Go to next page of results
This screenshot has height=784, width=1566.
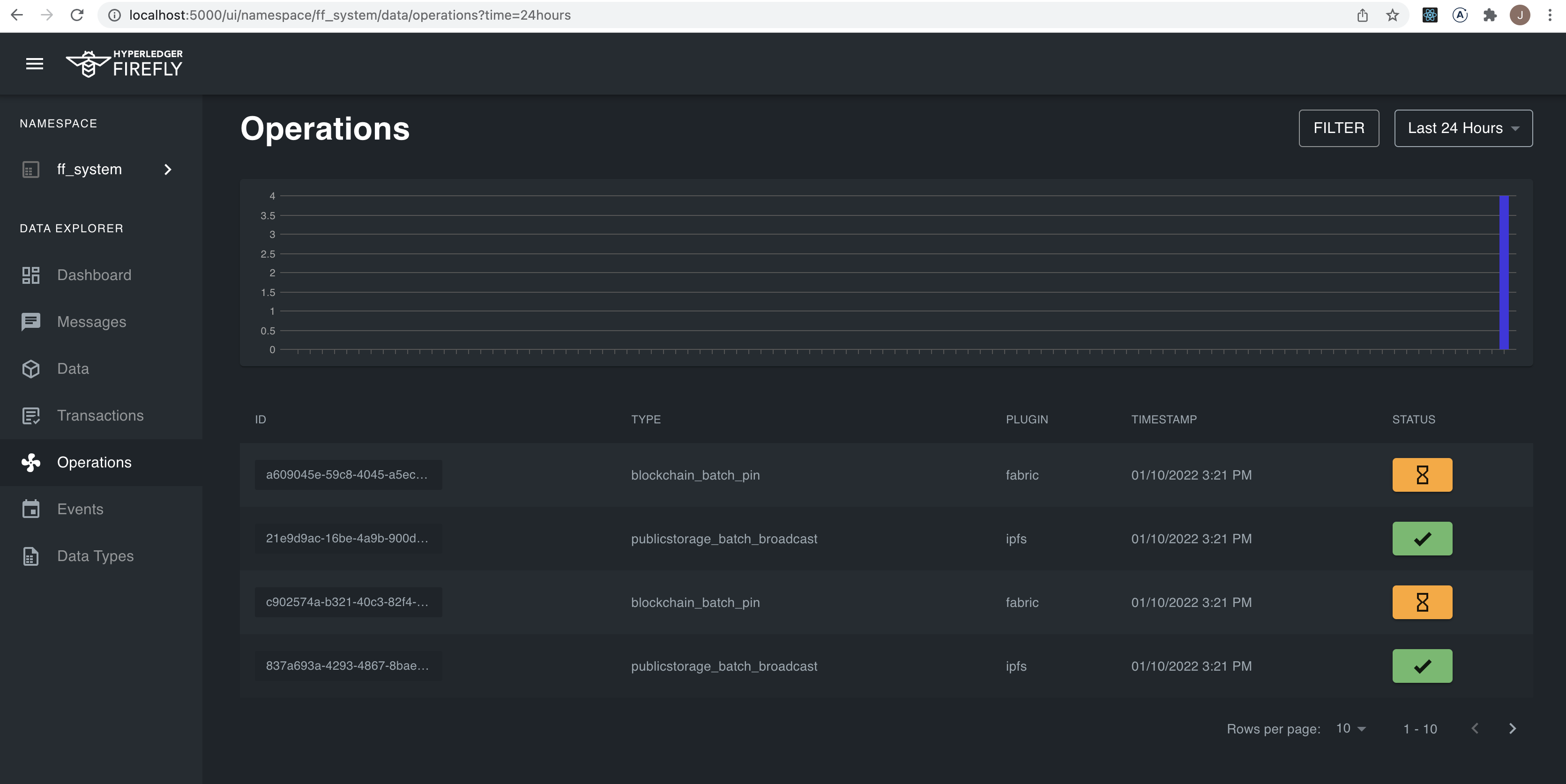coord(1512,729)
